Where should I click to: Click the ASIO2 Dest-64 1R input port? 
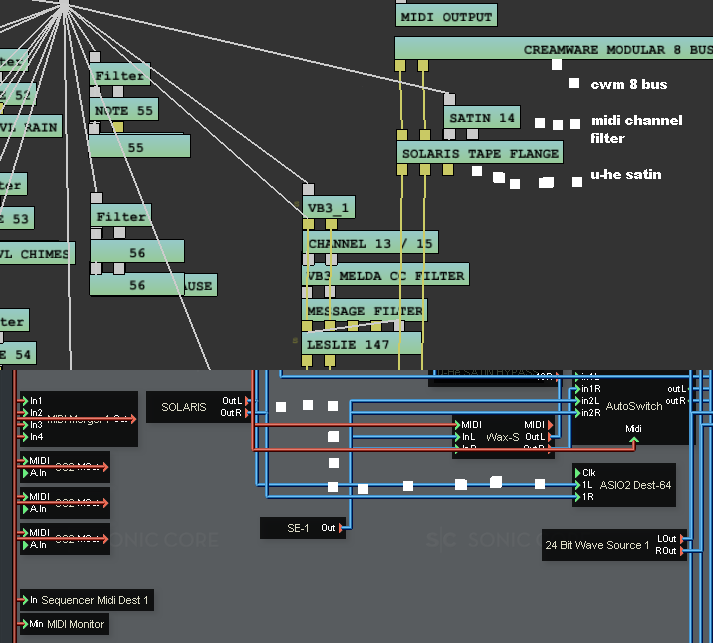coord(577,497)
